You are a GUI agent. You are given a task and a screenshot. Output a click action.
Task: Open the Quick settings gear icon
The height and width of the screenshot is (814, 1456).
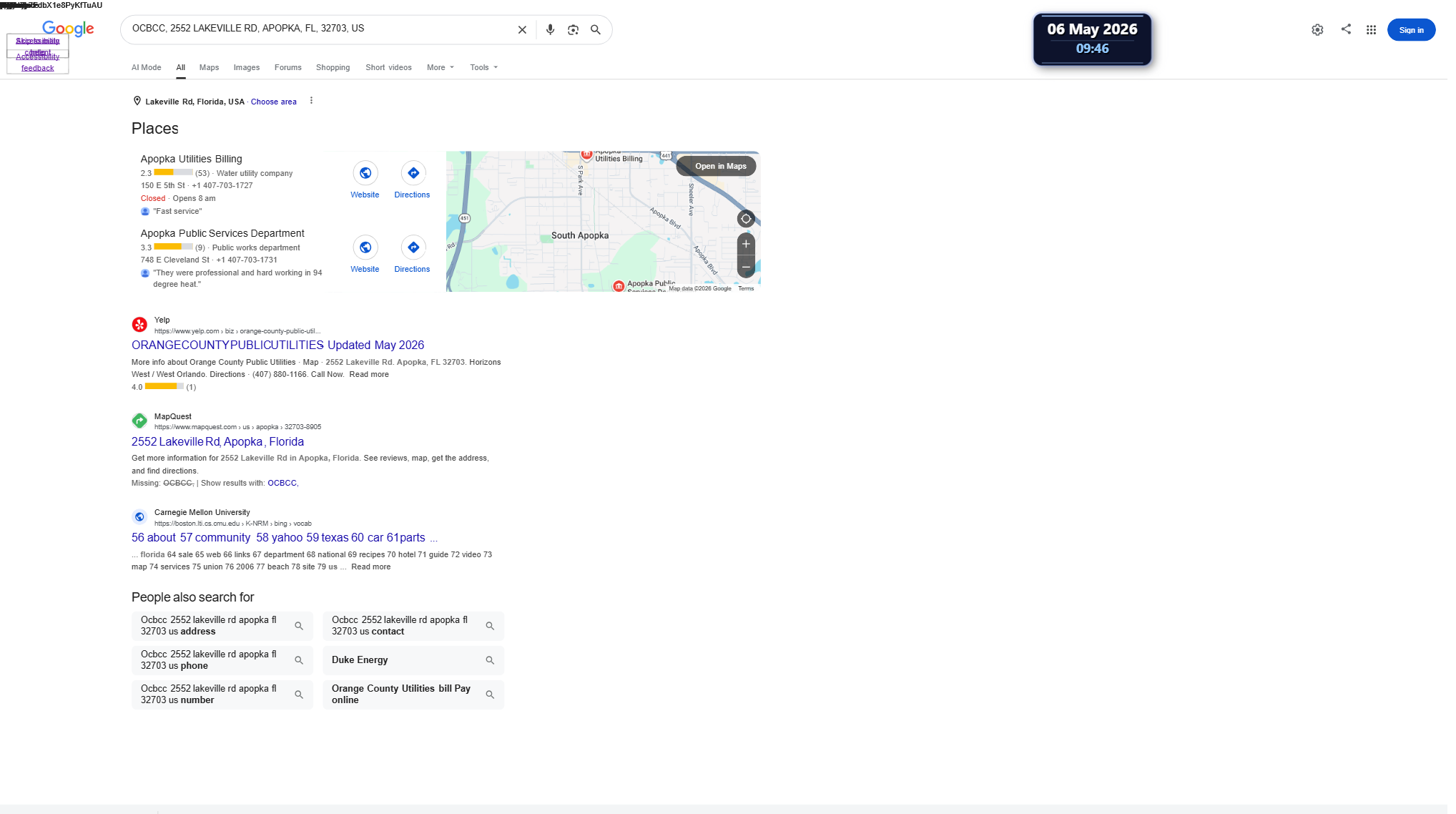pos(1317,30)
